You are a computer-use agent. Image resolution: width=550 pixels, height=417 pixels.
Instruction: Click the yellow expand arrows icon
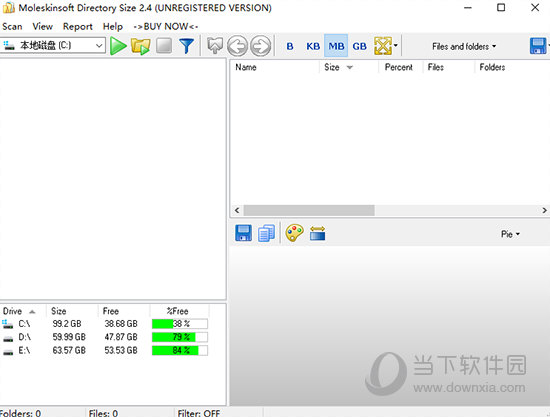383,46
